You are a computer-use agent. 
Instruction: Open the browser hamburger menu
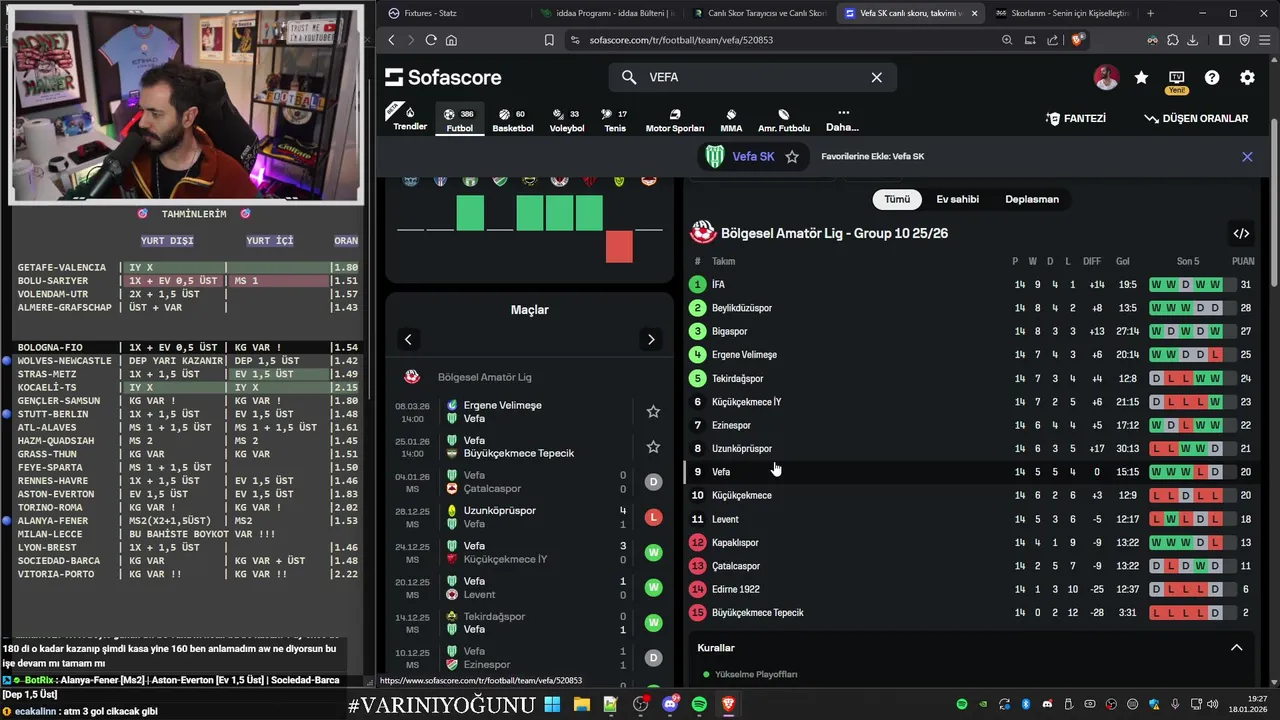(1265, 40)
